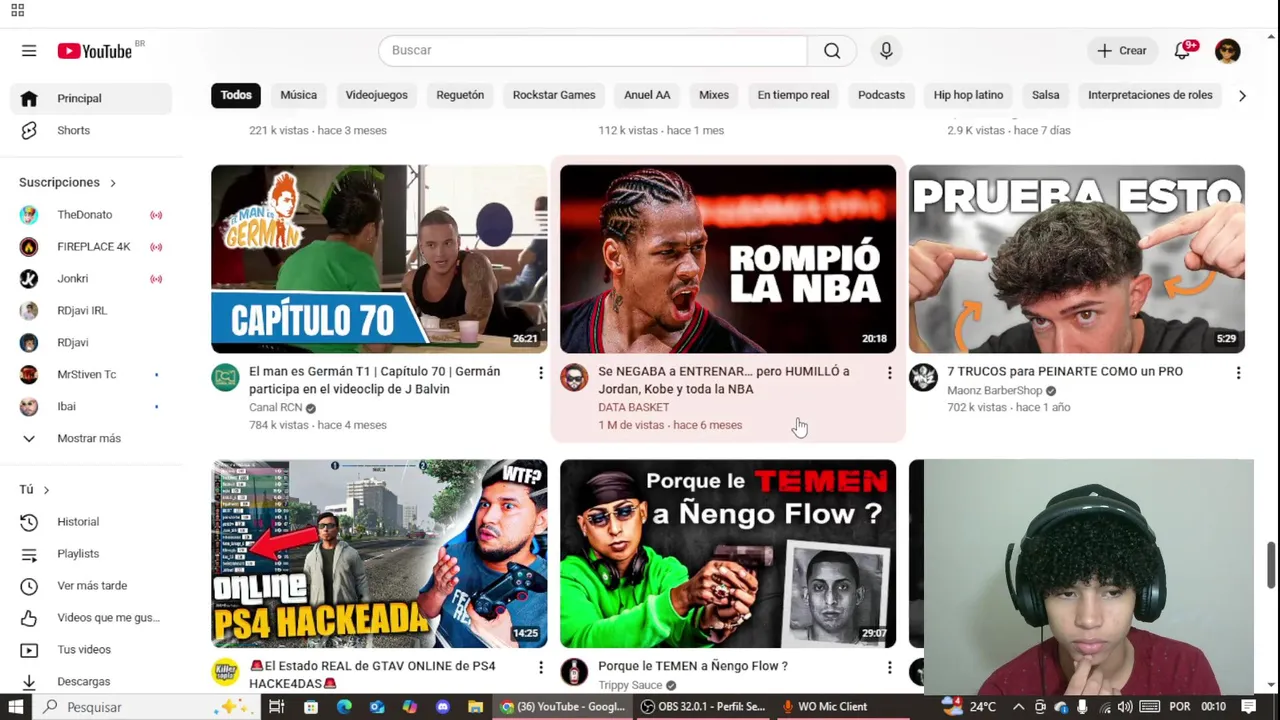This screenshot has width=1280, height=720.
Task: Open Trippy Sauce channel avatar
Action: point(574,672)
